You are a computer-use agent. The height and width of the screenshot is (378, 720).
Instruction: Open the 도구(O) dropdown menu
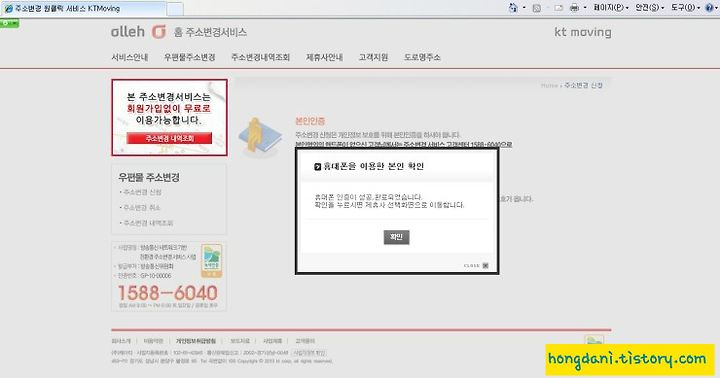coord(686,7)
